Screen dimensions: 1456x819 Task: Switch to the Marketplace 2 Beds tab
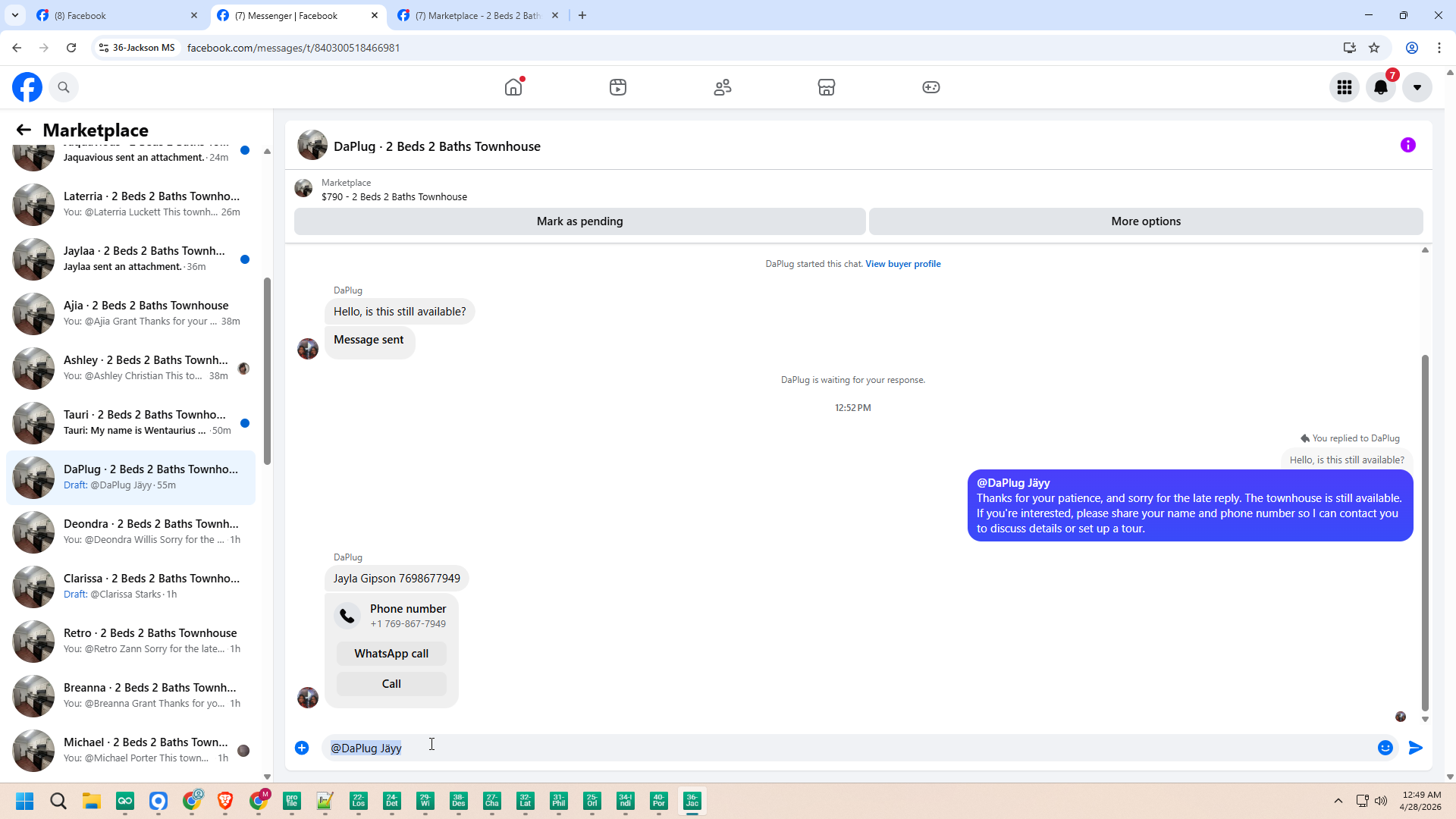coord(478,15)
